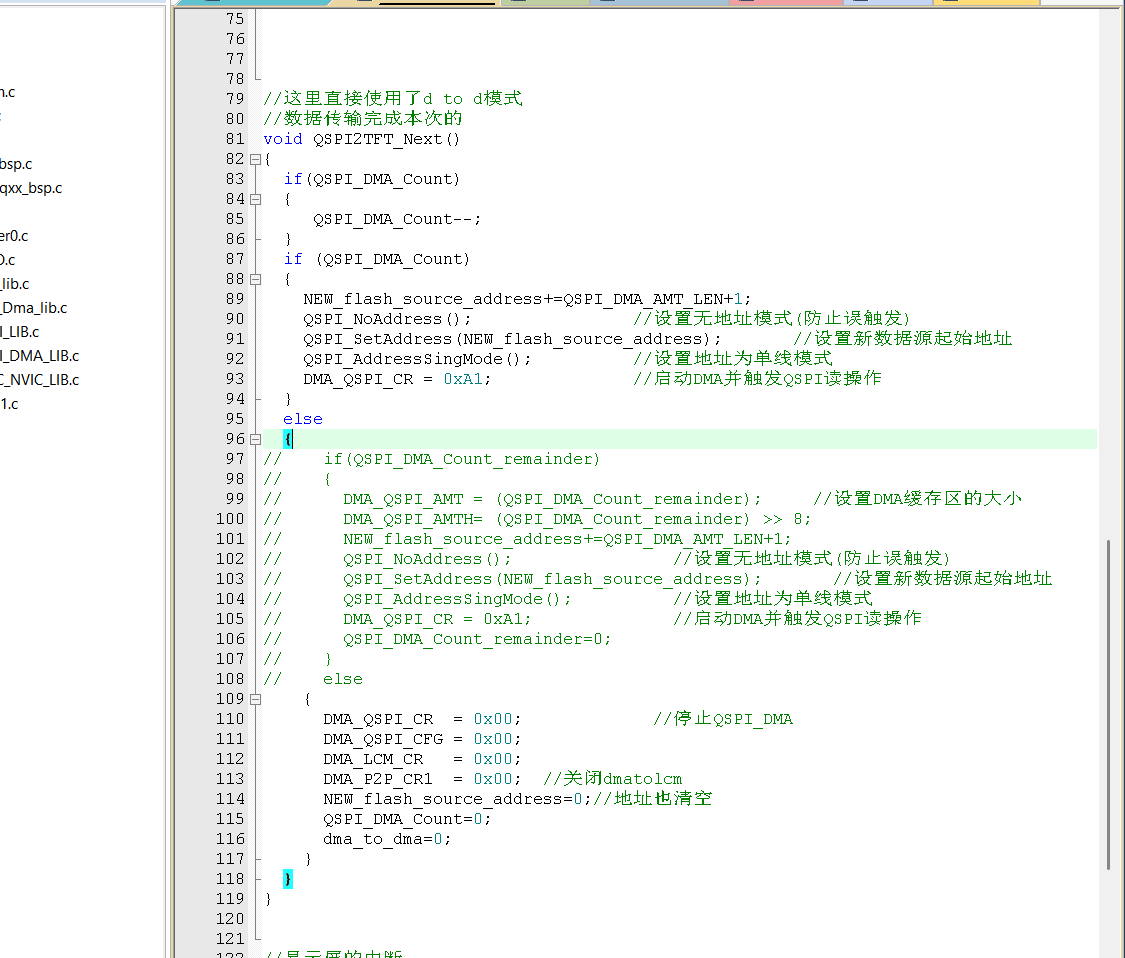The height and width of the screenshot is (958, 1125).
Task: Click the comment on line 79 about d to d模式
Action: [392, 98]
